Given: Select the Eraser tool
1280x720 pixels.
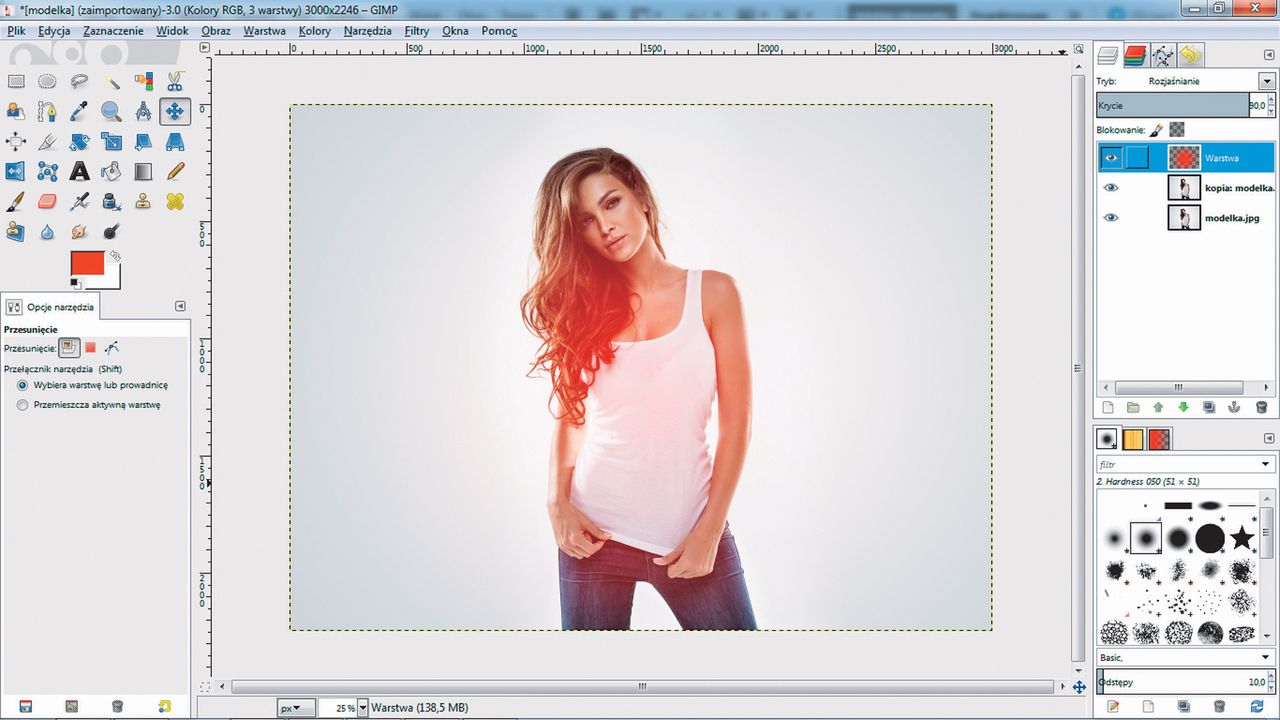Looking at the screenshot, I should (47, 202).
